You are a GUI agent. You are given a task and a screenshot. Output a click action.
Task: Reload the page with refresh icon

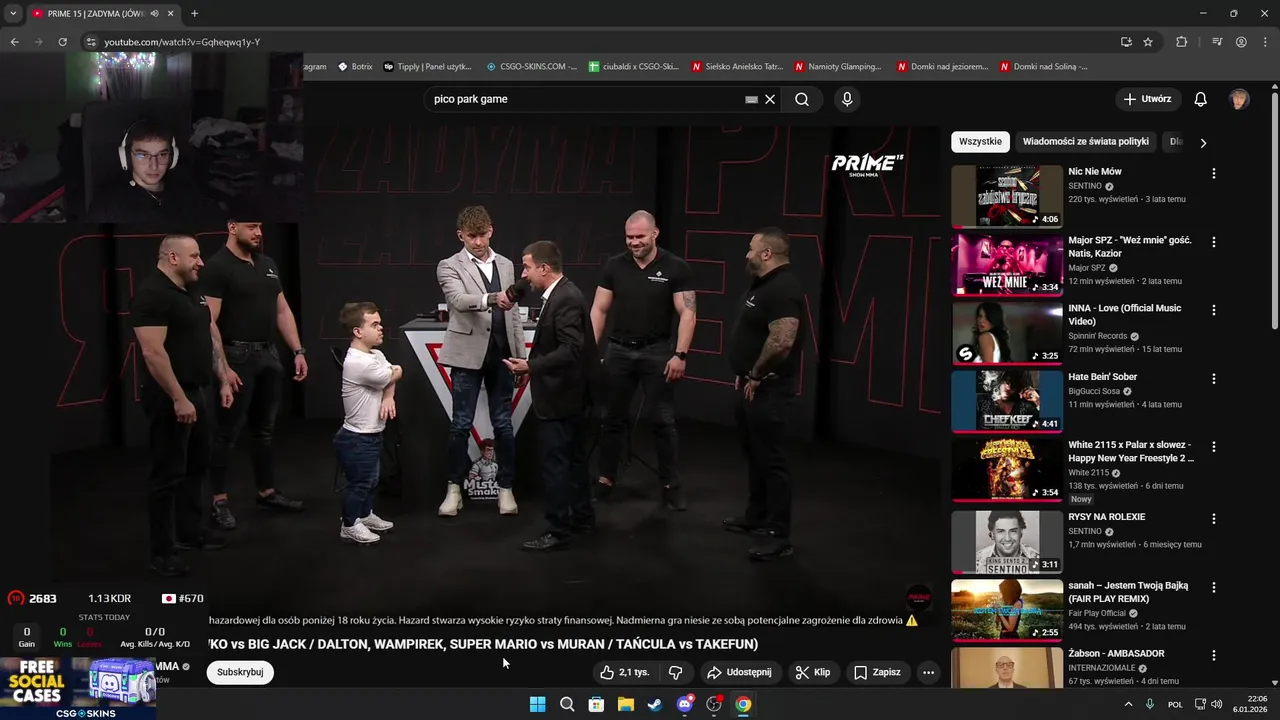[62, 42]
